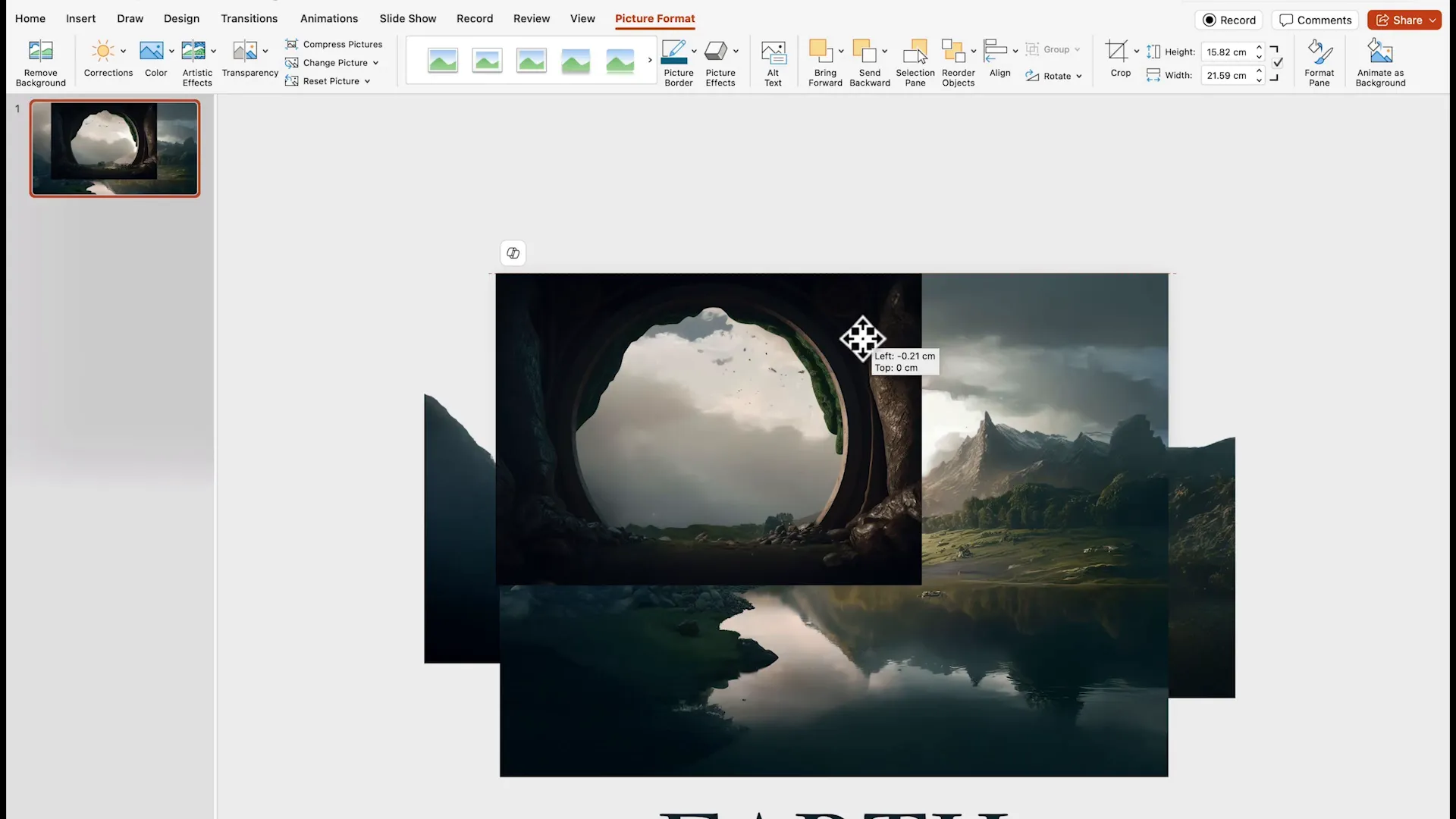This screenshot has height=819, width=1456.
Task: Click the Change Picture icon
Action: click(x=291, y=63)
